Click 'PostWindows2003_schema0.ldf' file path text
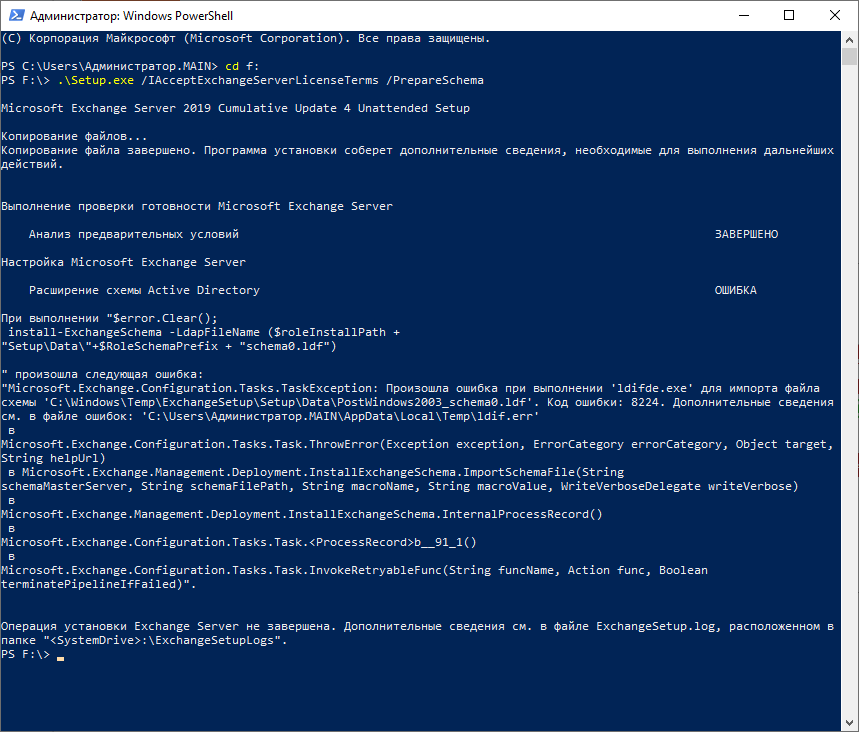 (431, 403)
